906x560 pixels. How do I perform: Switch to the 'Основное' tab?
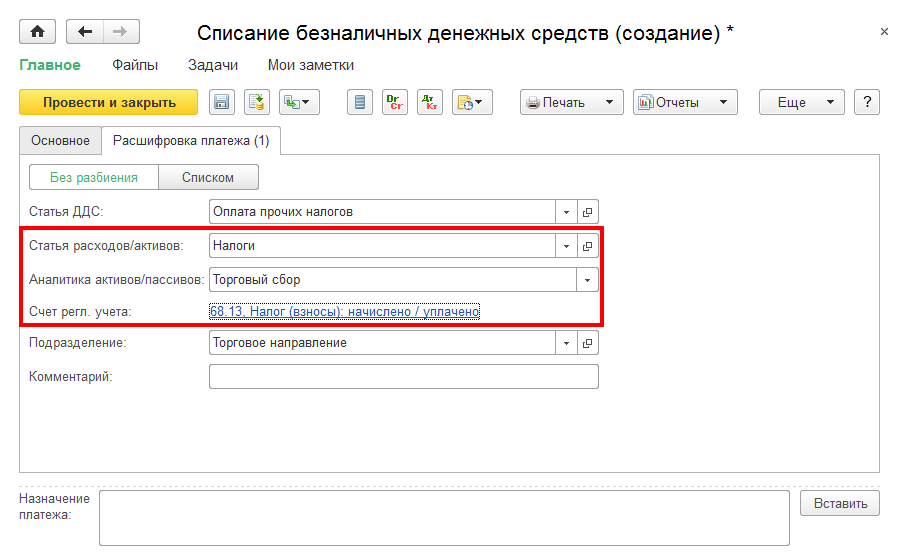click(60, 141)
